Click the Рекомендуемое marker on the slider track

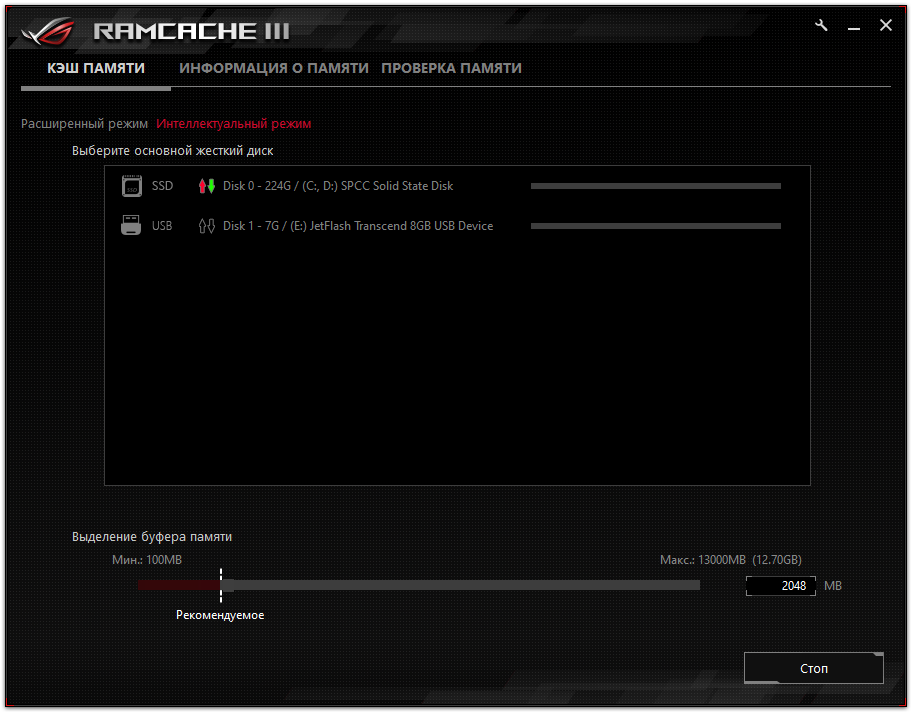221,585
